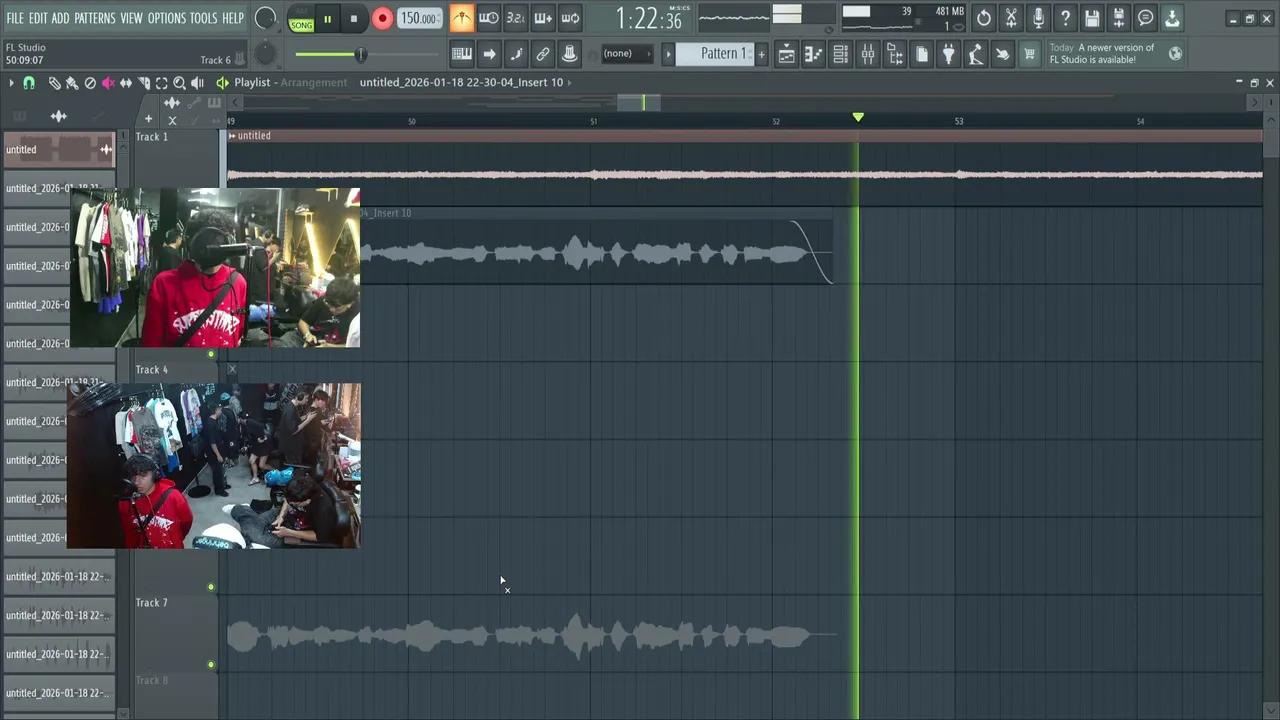Click the 150.000 tempo field
1280x720 pixels.
418,18
